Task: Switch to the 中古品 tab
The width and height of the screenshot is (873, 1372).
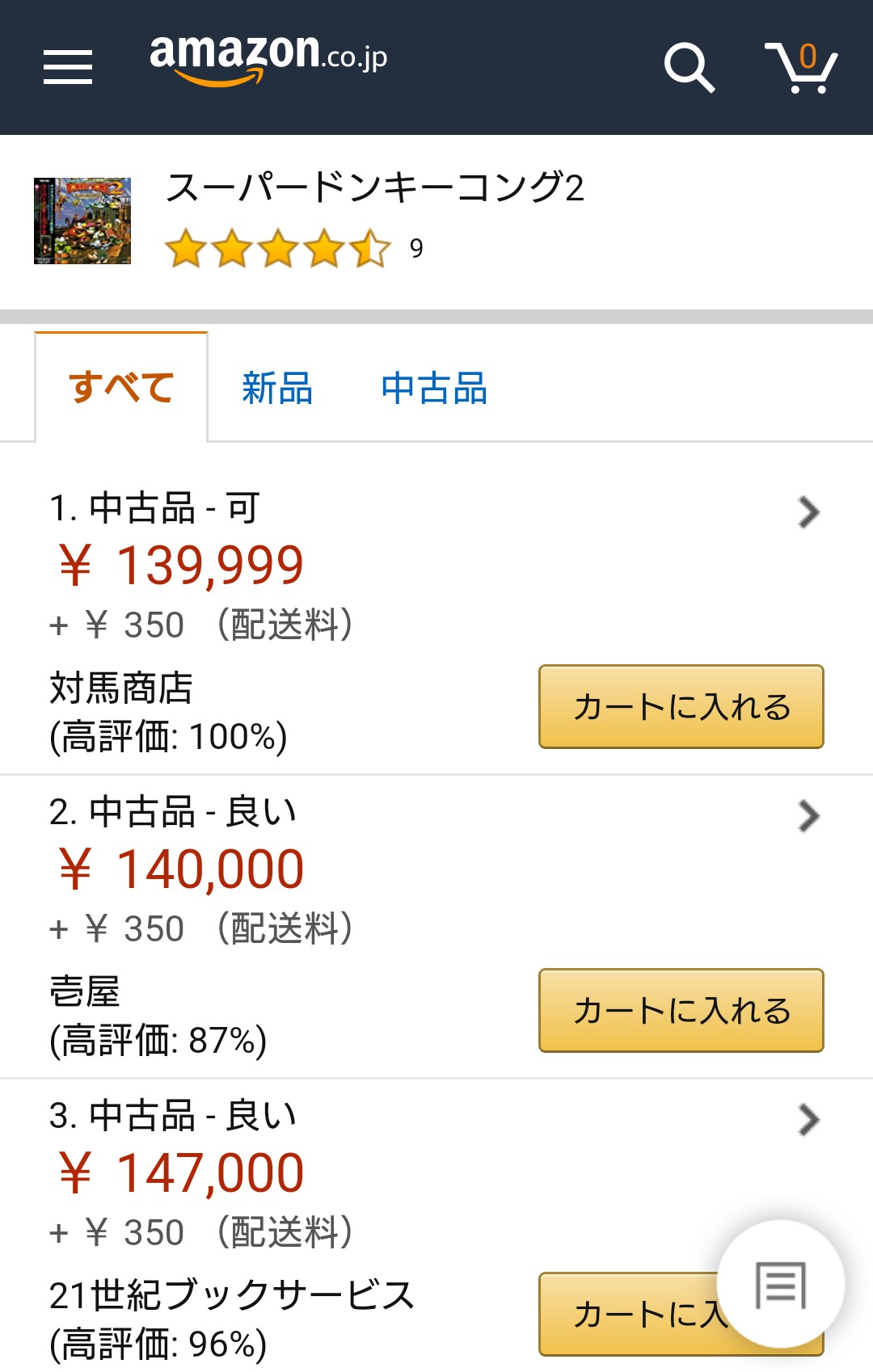Action: pos(434,388)
